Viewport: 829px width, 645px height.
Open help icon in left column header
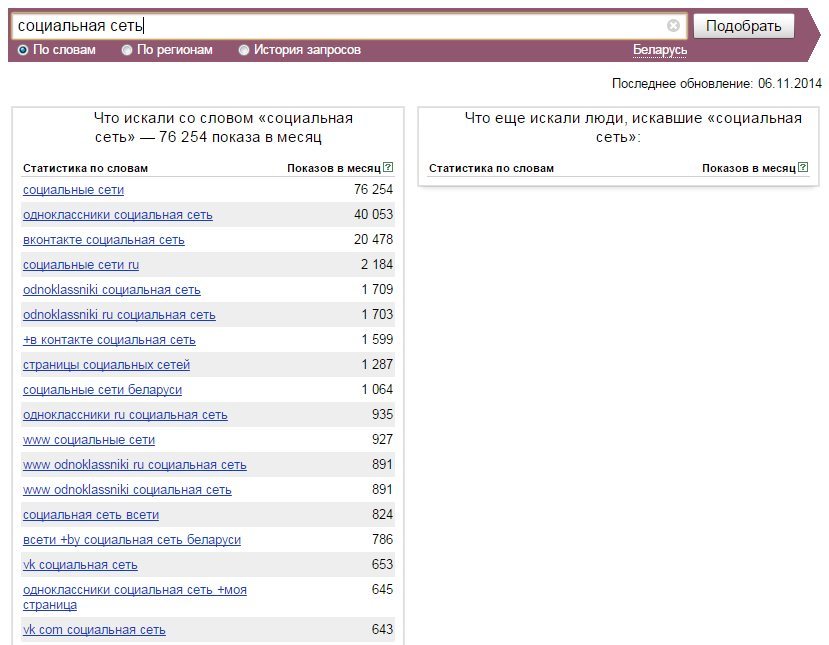(388, 168)
